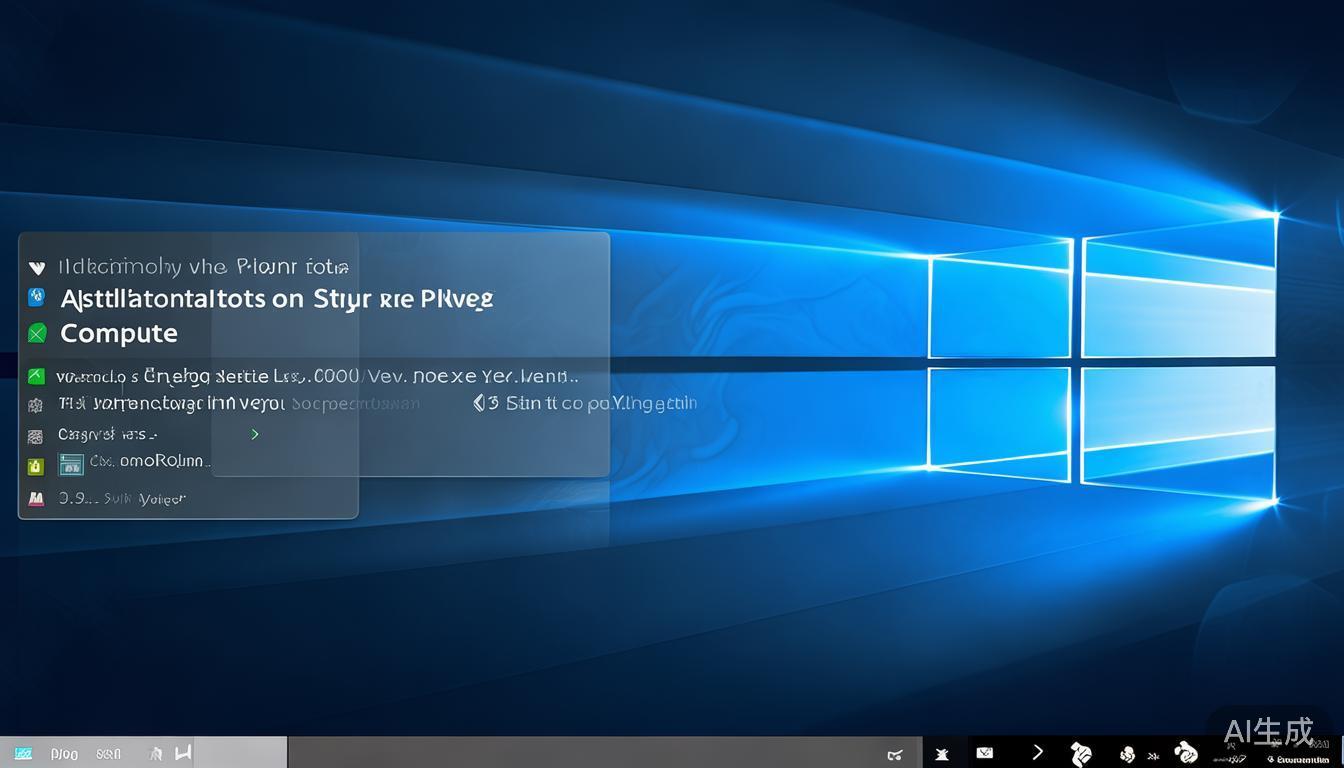Open the envelope mail icon in the tray
Viewport: 1344px width, 768px height.
click(x=985, y=752)
